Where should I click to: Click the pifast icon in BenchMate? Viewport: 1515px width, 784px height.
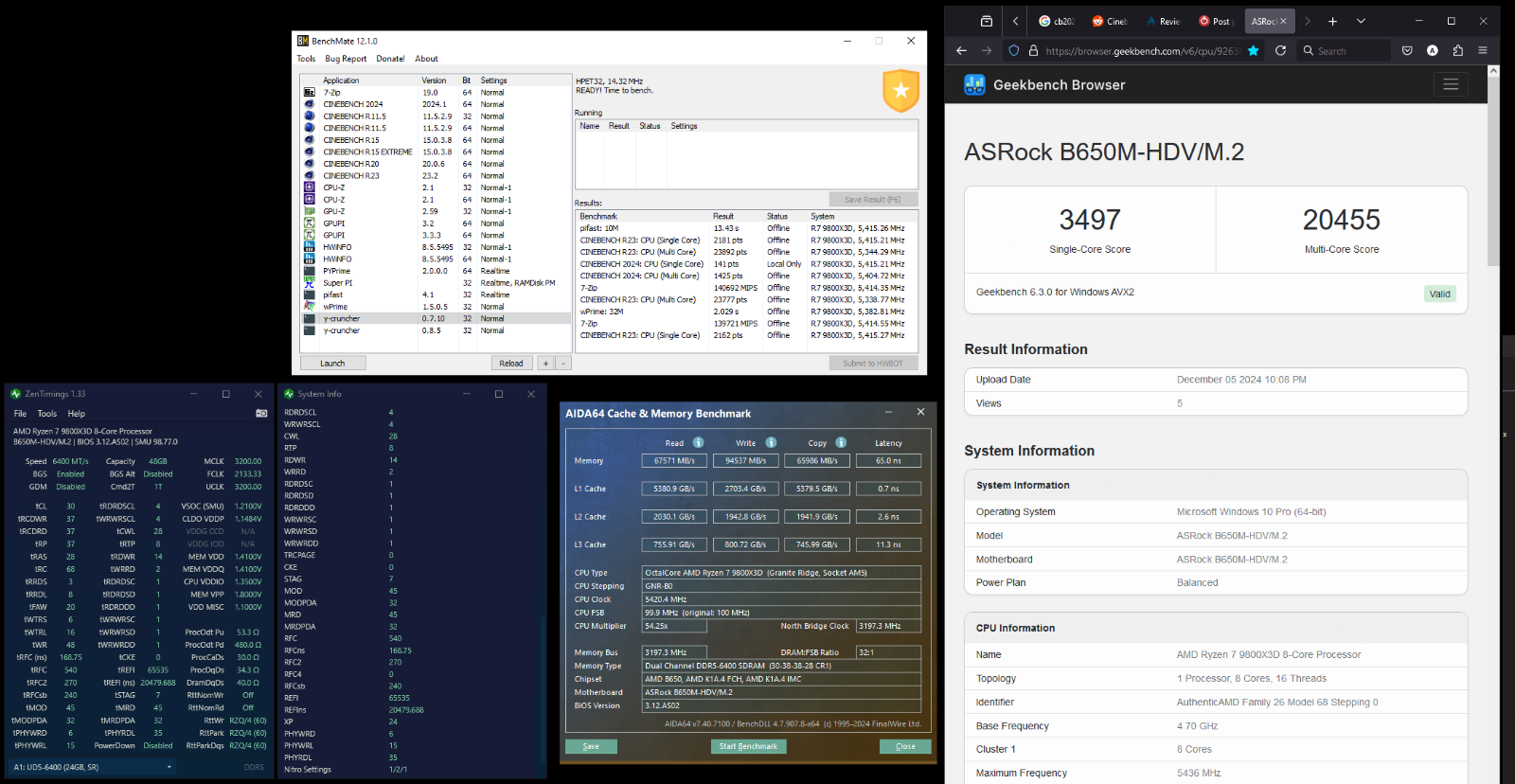pyautogui.click(x=309, y=294)
